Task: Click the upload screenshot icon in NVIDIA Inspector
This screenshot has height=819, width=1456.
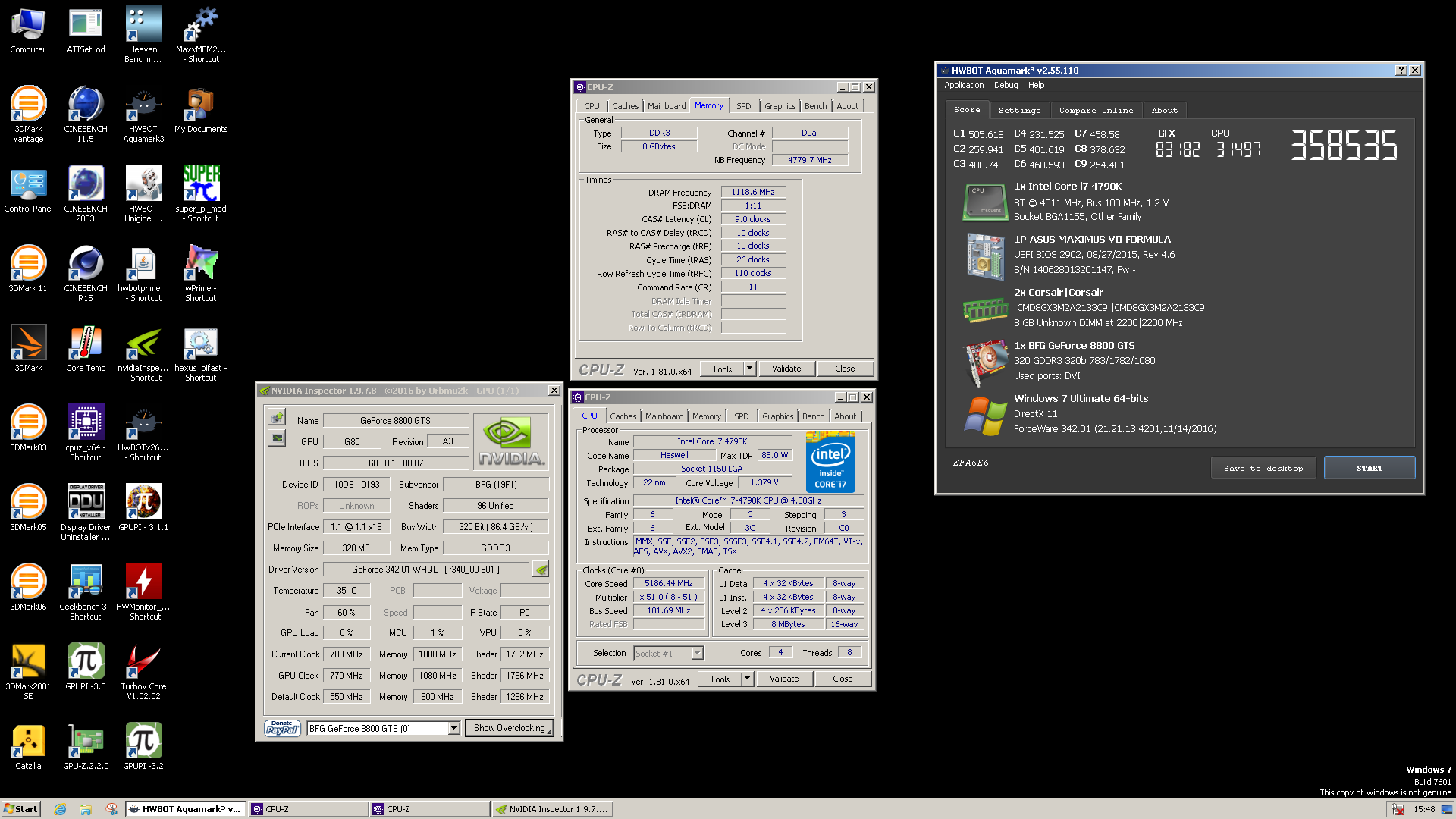Action: [277, 417]
